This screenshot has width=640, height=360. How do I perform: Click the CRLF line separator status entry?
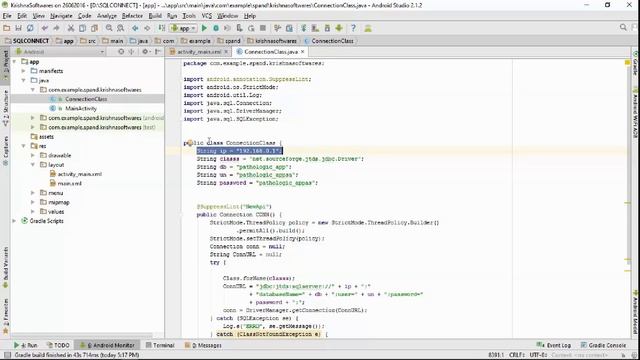[516, 355]
